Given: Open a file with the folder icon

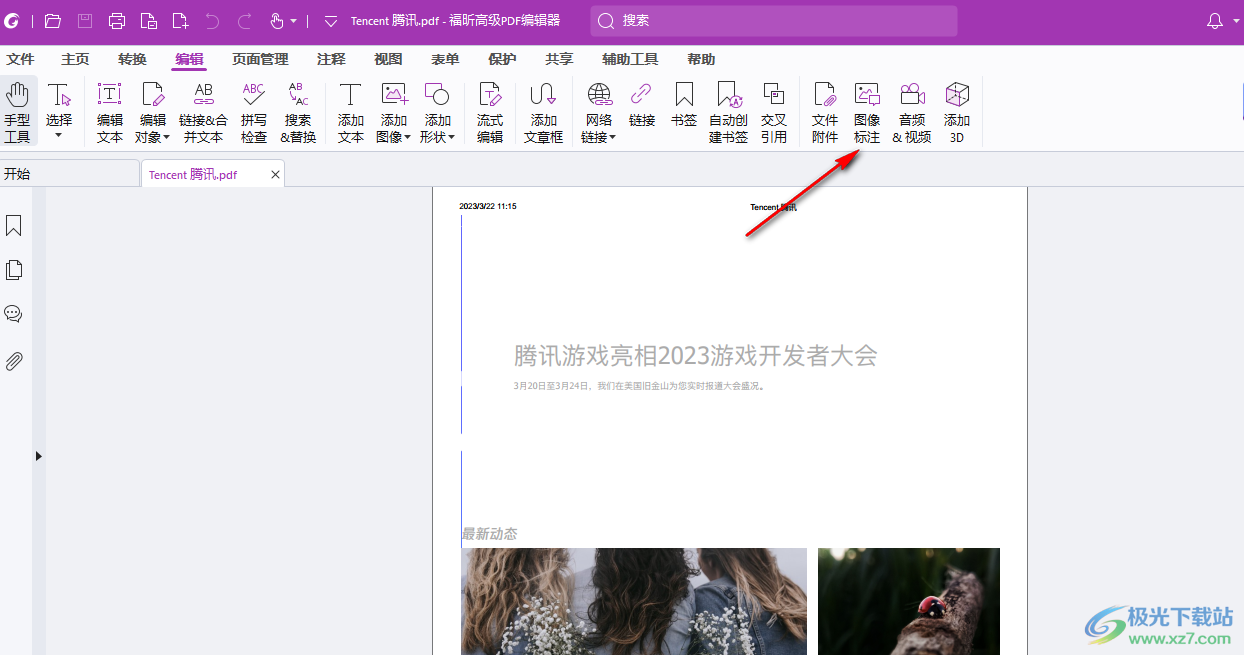Looking at the screenshot, I should (x=53, y=21).
